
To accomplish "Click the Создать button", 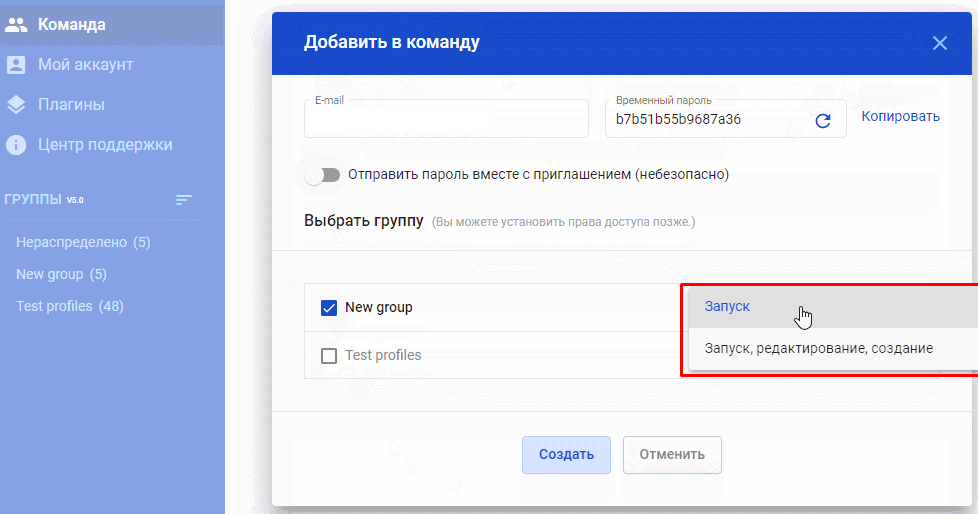I will [566, 455].
